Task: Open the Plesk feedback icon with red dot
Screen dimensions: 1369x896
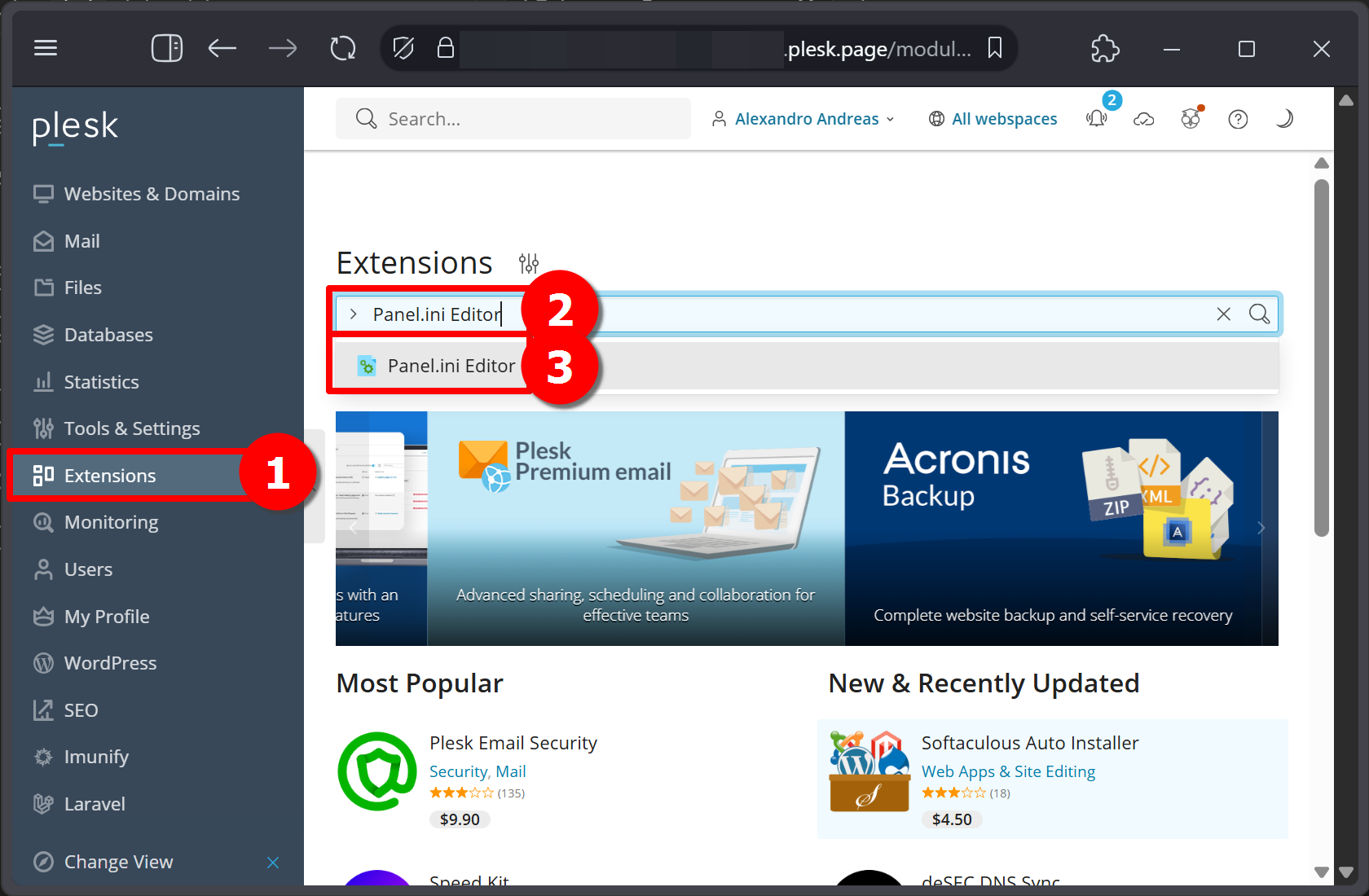Action: coord(1191,119)
